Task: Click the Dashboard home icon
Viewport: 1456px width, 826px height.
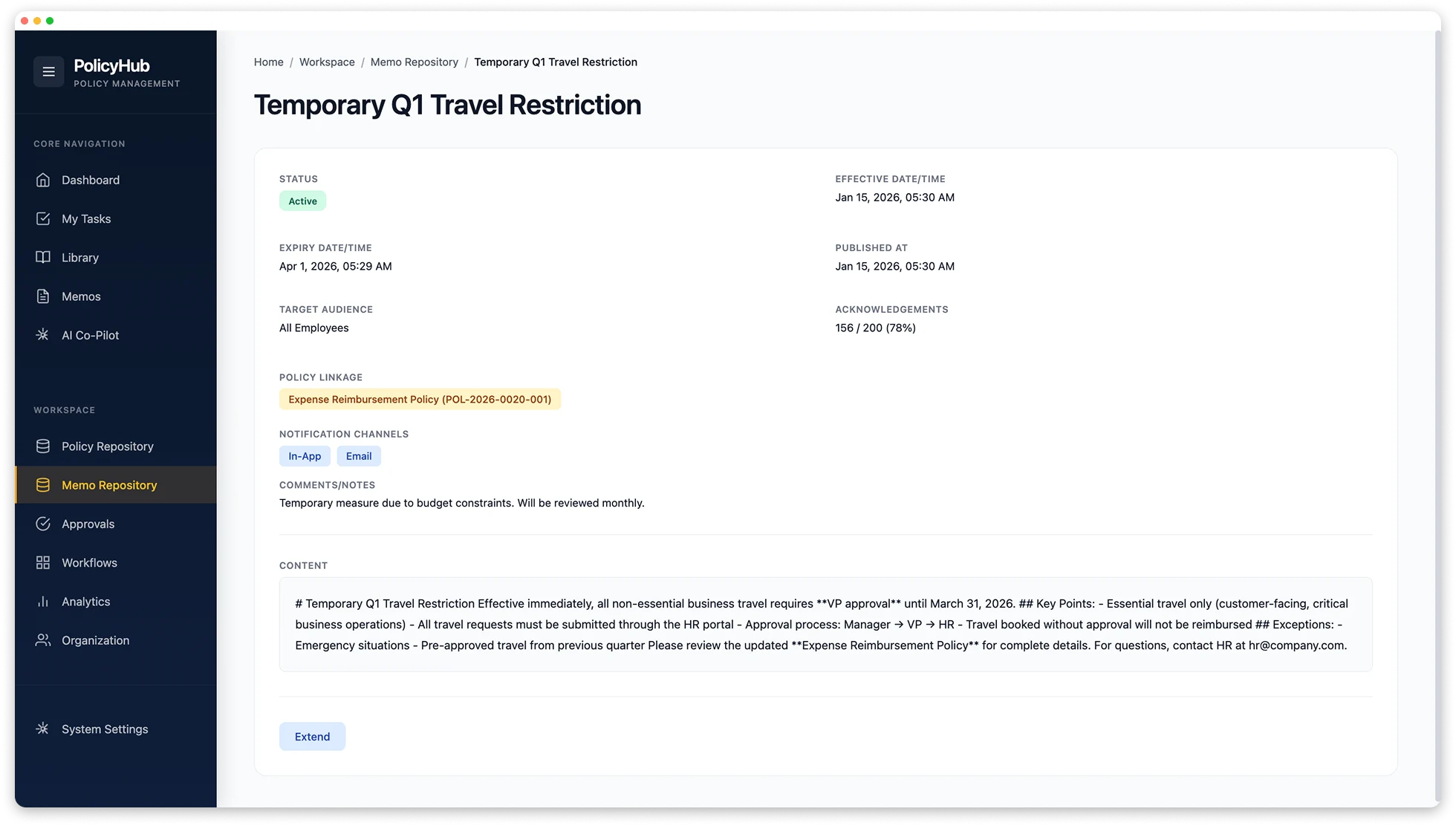Action: [43, 180]
